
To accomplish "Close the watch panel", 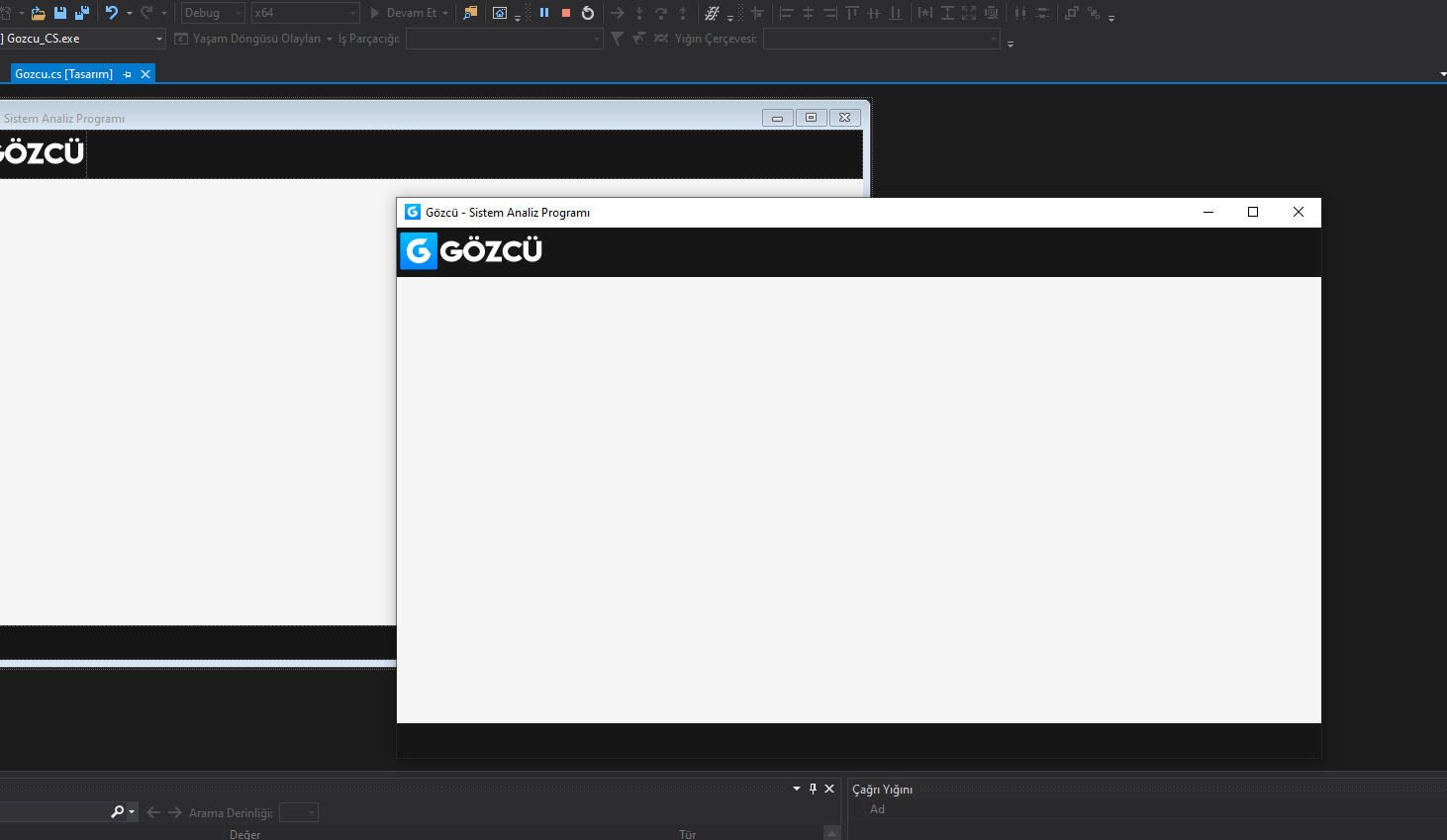I will coord(829,789).
